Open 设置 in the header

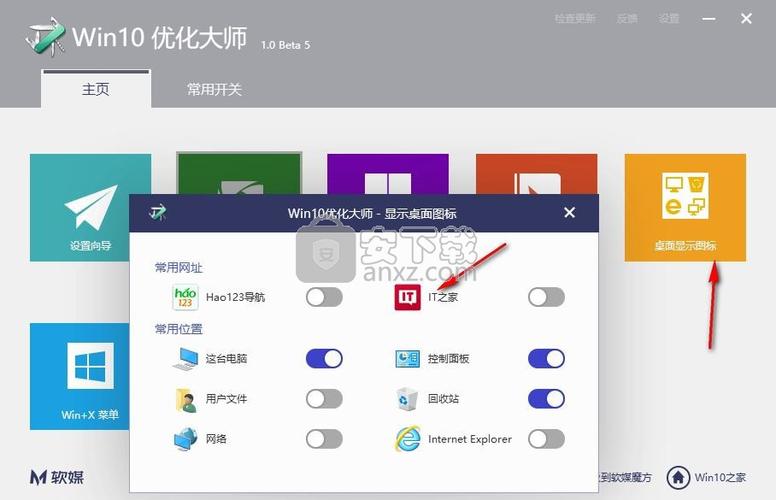point(669,19)
